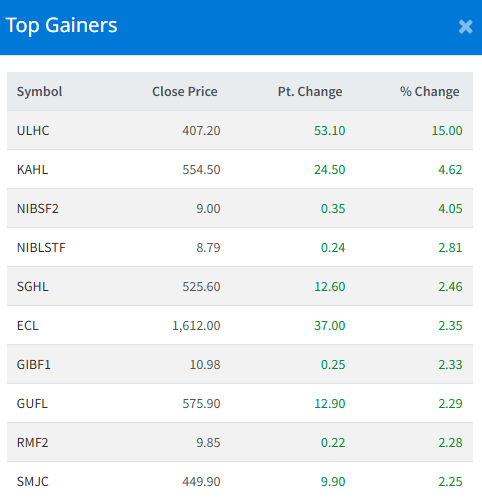
Task: Click the Top Gainers title
Action: click(62, 25)
